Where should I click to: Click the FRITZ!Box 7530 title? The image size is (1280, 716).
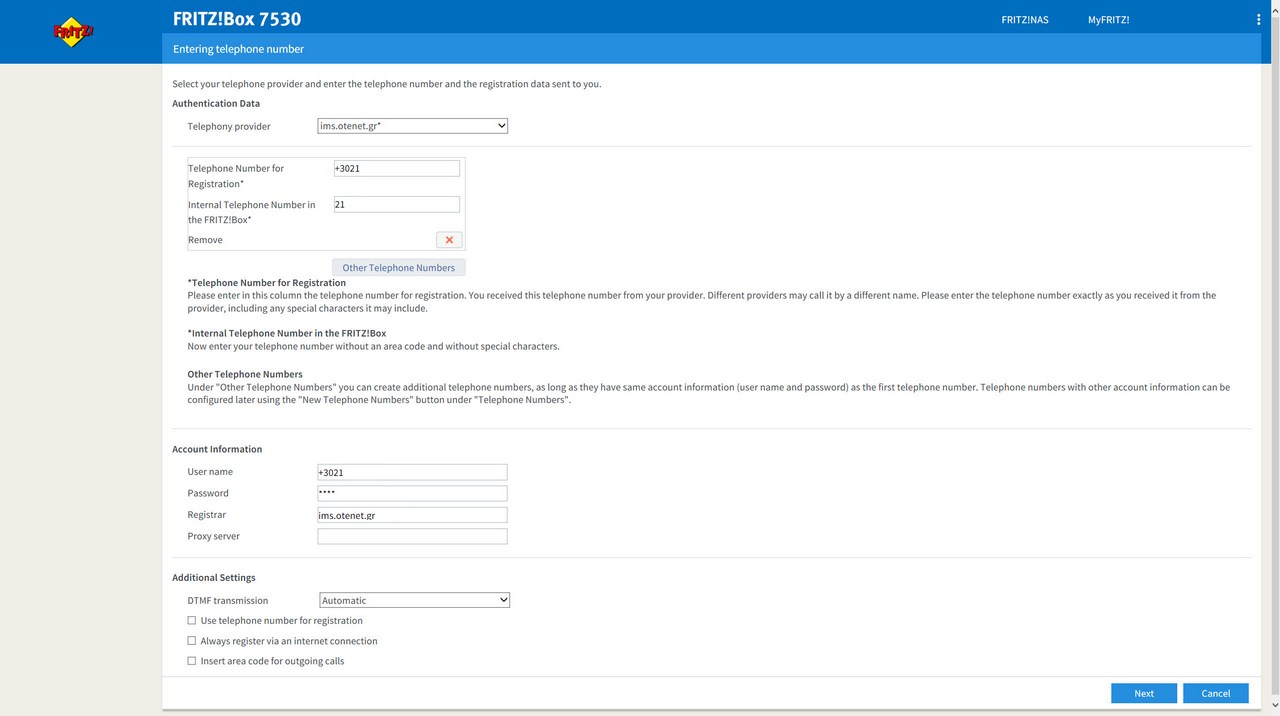(x=237, y=19)
